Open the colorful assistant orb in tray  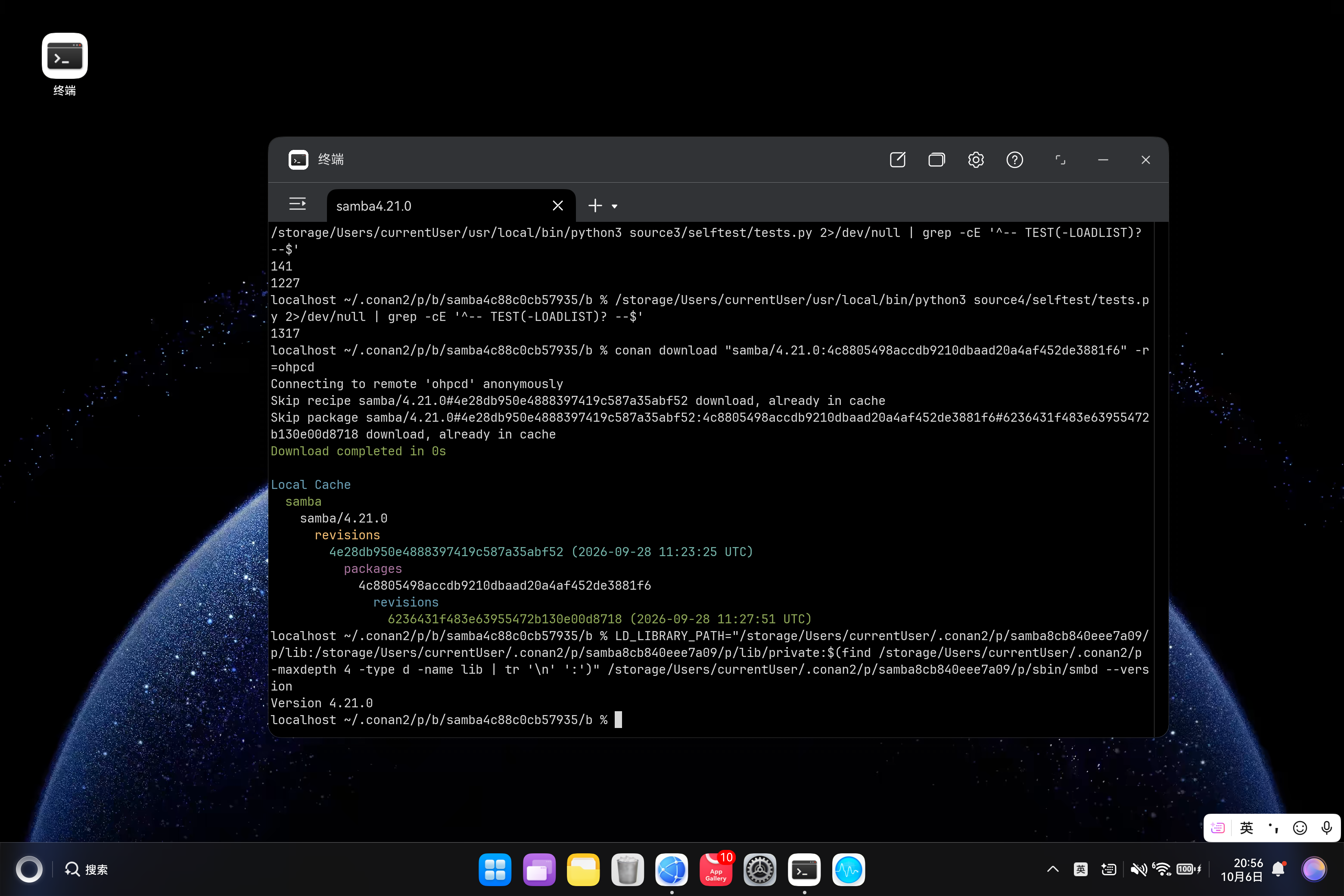click(x=1314, y=870)
